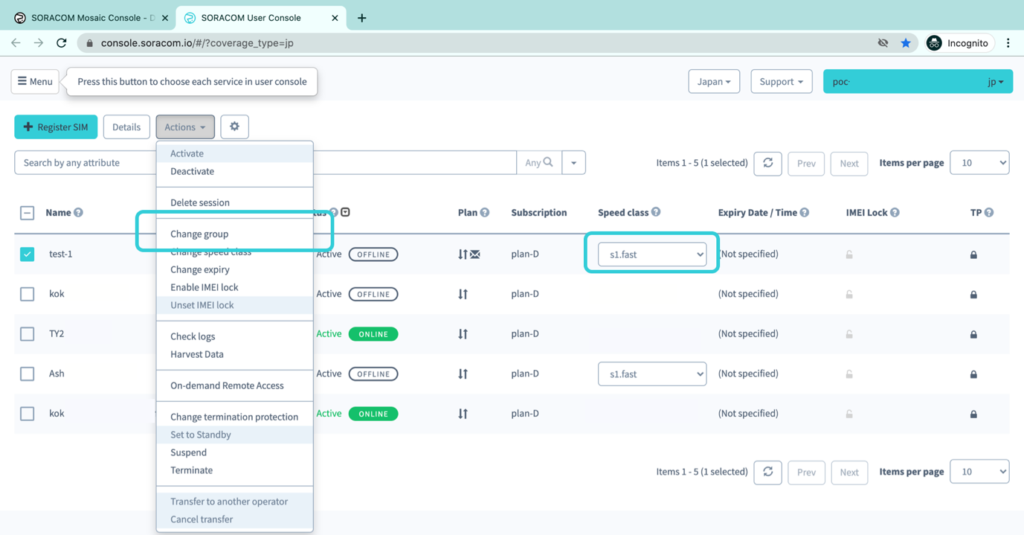1024x535 pixels.
Task: Click the bottom Next page button
Action: pos(849,472)
